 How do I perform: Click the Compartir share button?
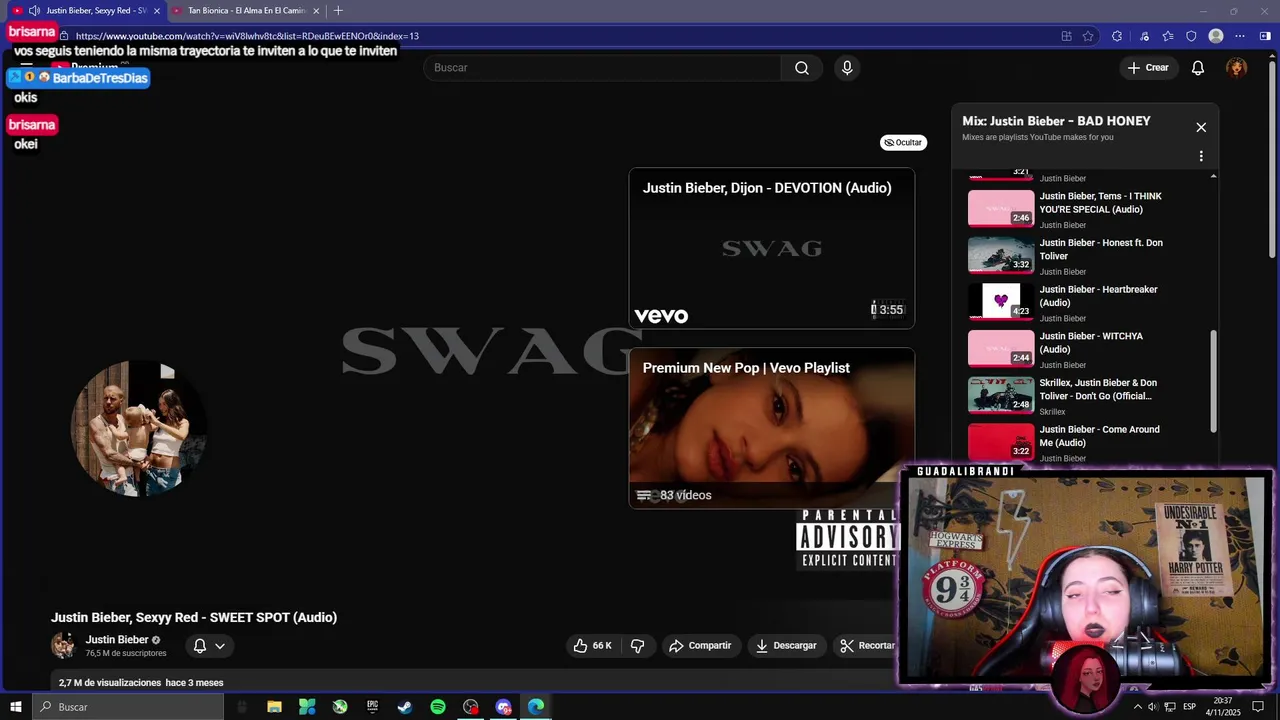(700, 646)
